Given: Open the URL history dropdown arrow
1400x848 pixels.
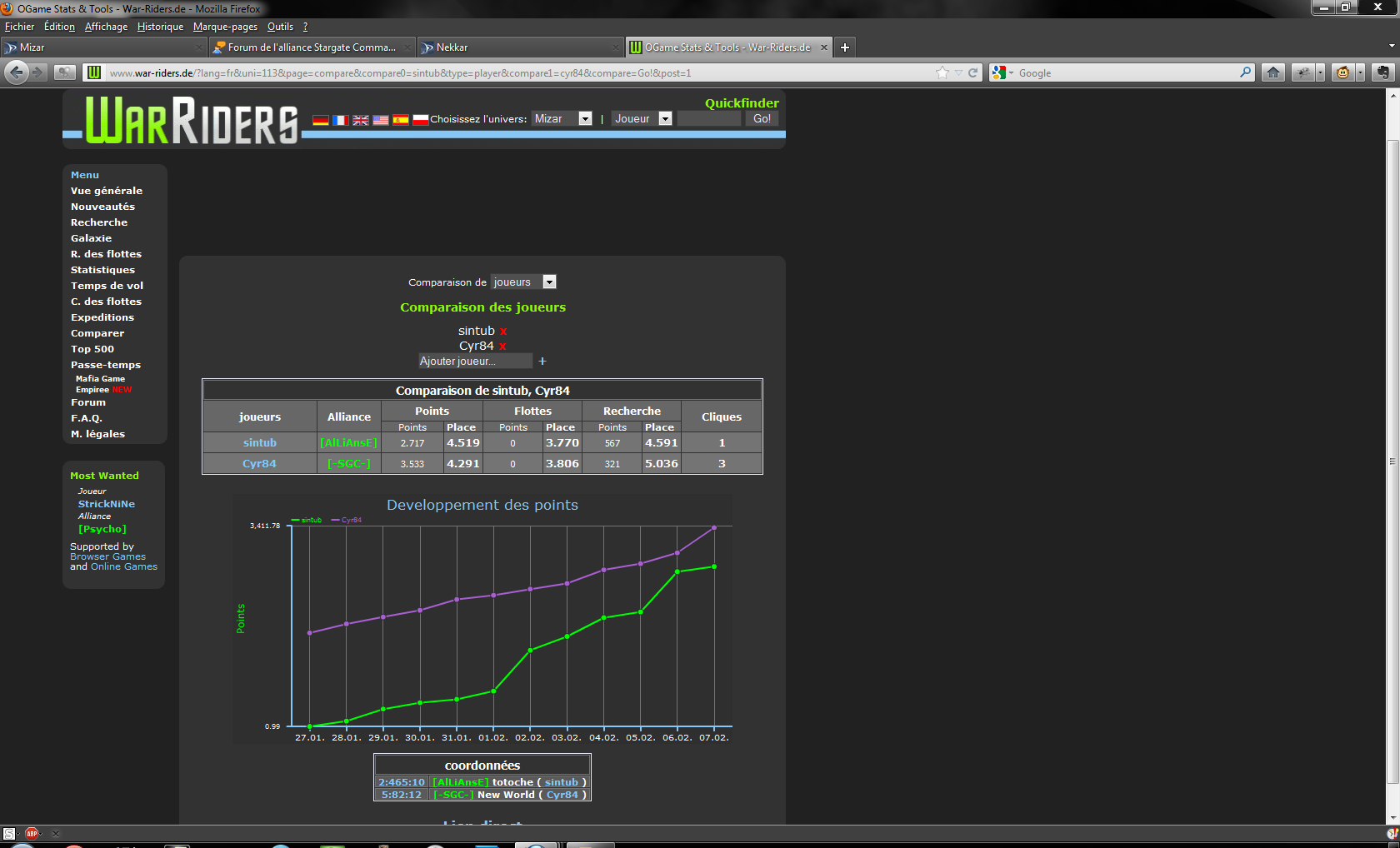Looking at the screenshot, I should point(958,73).
